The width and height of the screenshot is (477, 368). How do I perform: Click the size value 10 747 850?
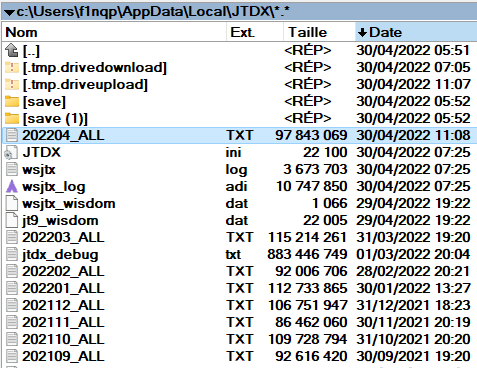point(312,186)
